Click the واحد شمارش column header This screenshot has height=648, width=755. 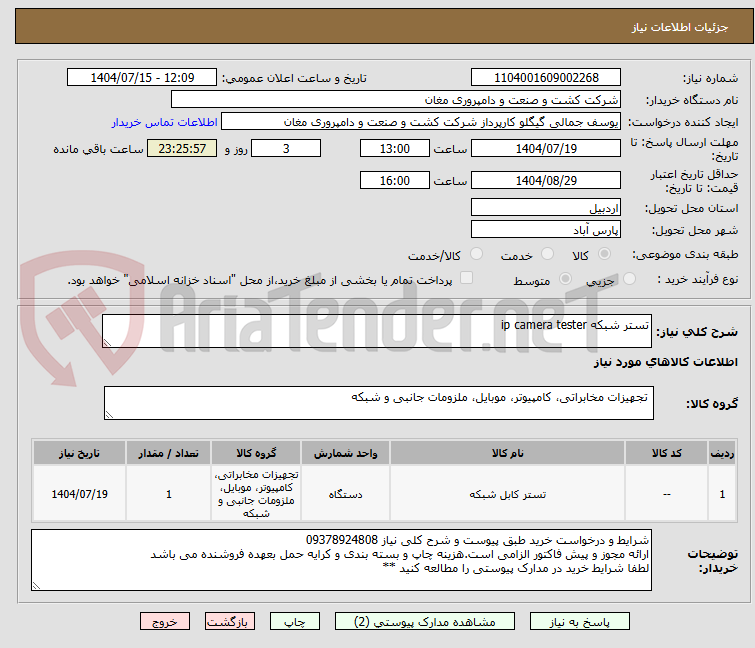pos(345,453)
